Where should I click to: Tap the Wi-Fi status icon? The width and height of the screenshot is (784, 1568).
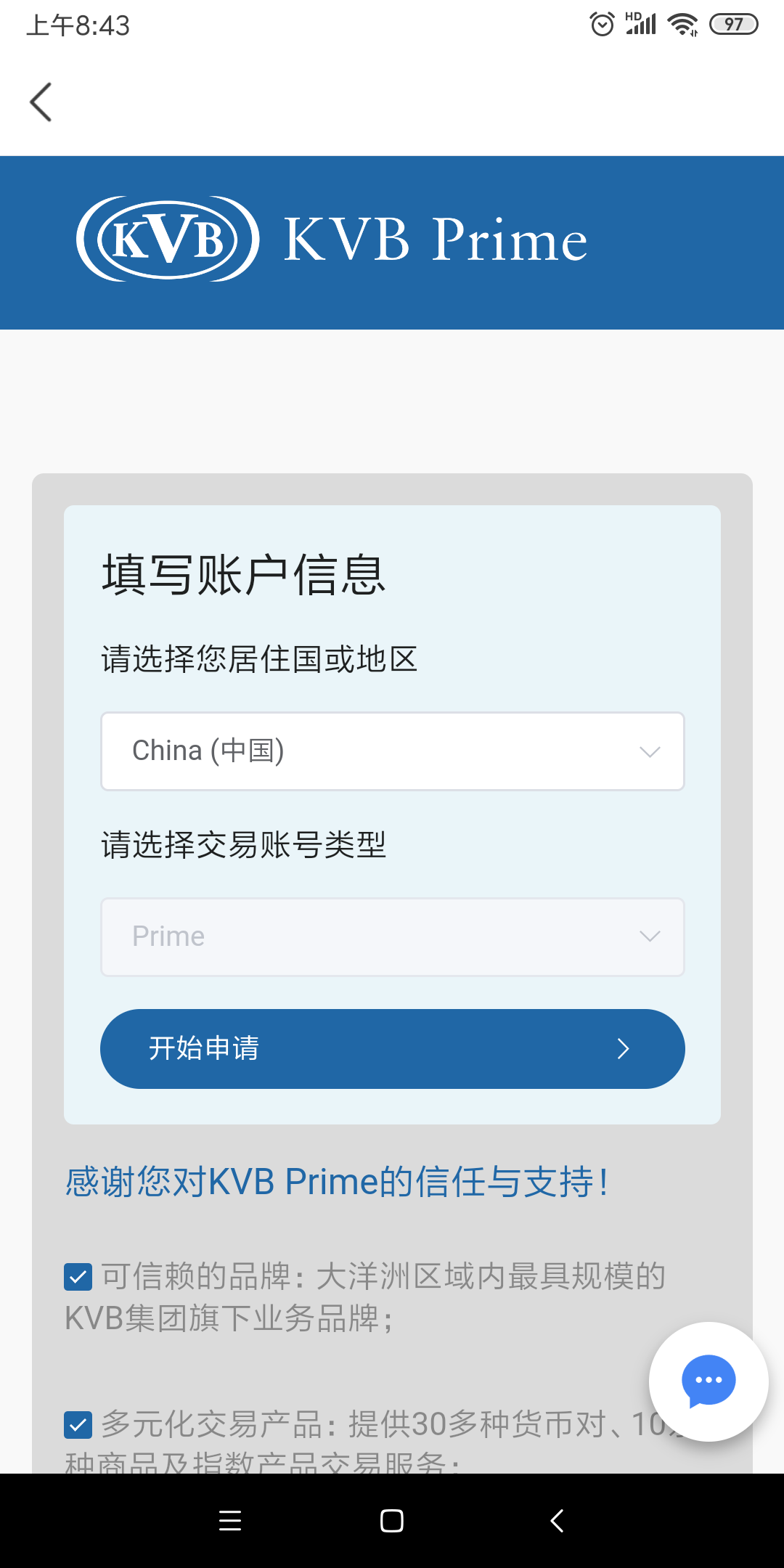(x=682, y=25)
